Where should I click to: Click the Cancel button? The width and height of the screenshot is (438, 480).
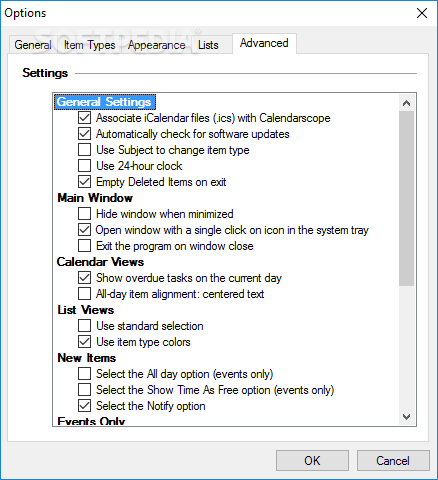pos(393,461)
